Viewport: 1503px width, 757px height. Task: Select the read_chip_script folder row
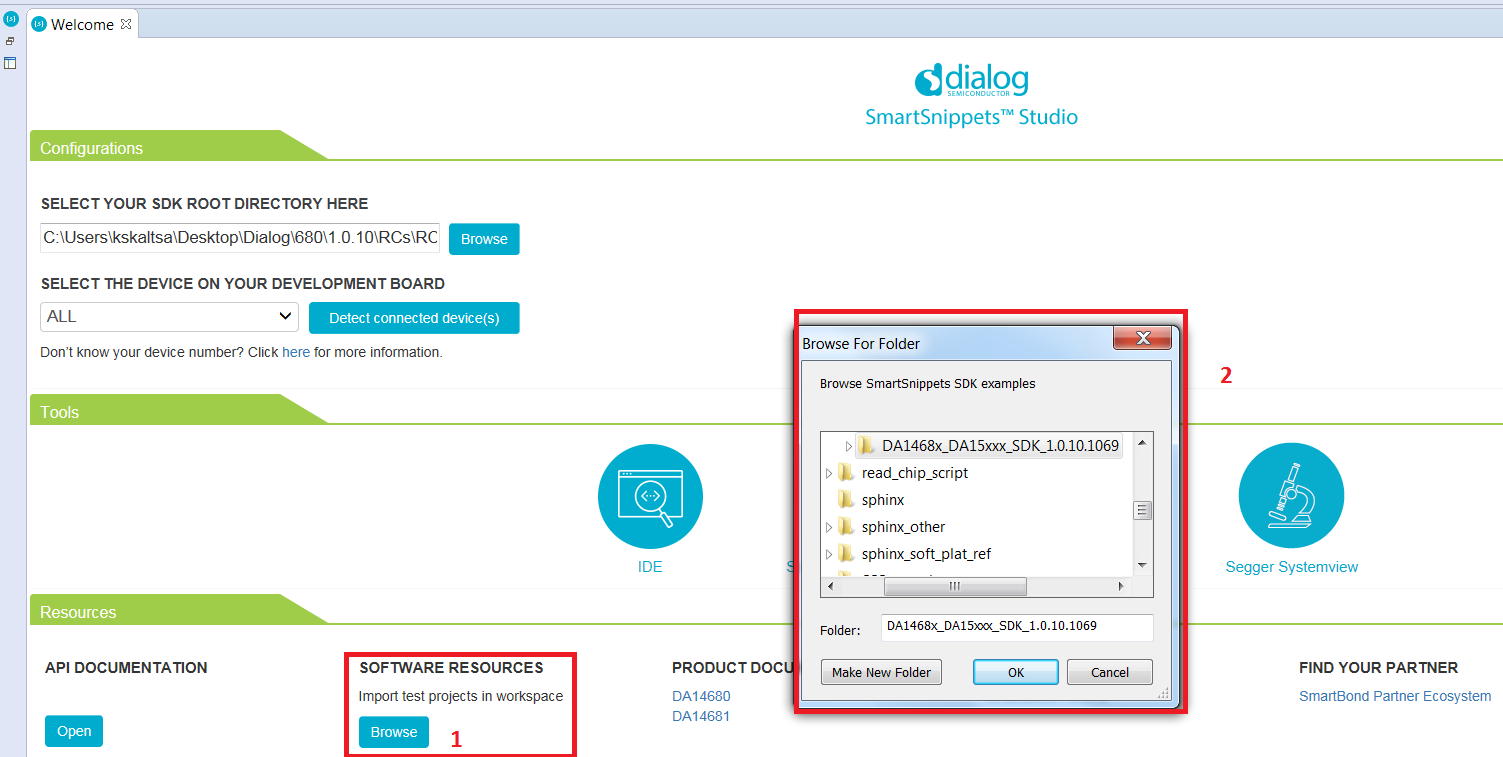click(x=915, y=472)
